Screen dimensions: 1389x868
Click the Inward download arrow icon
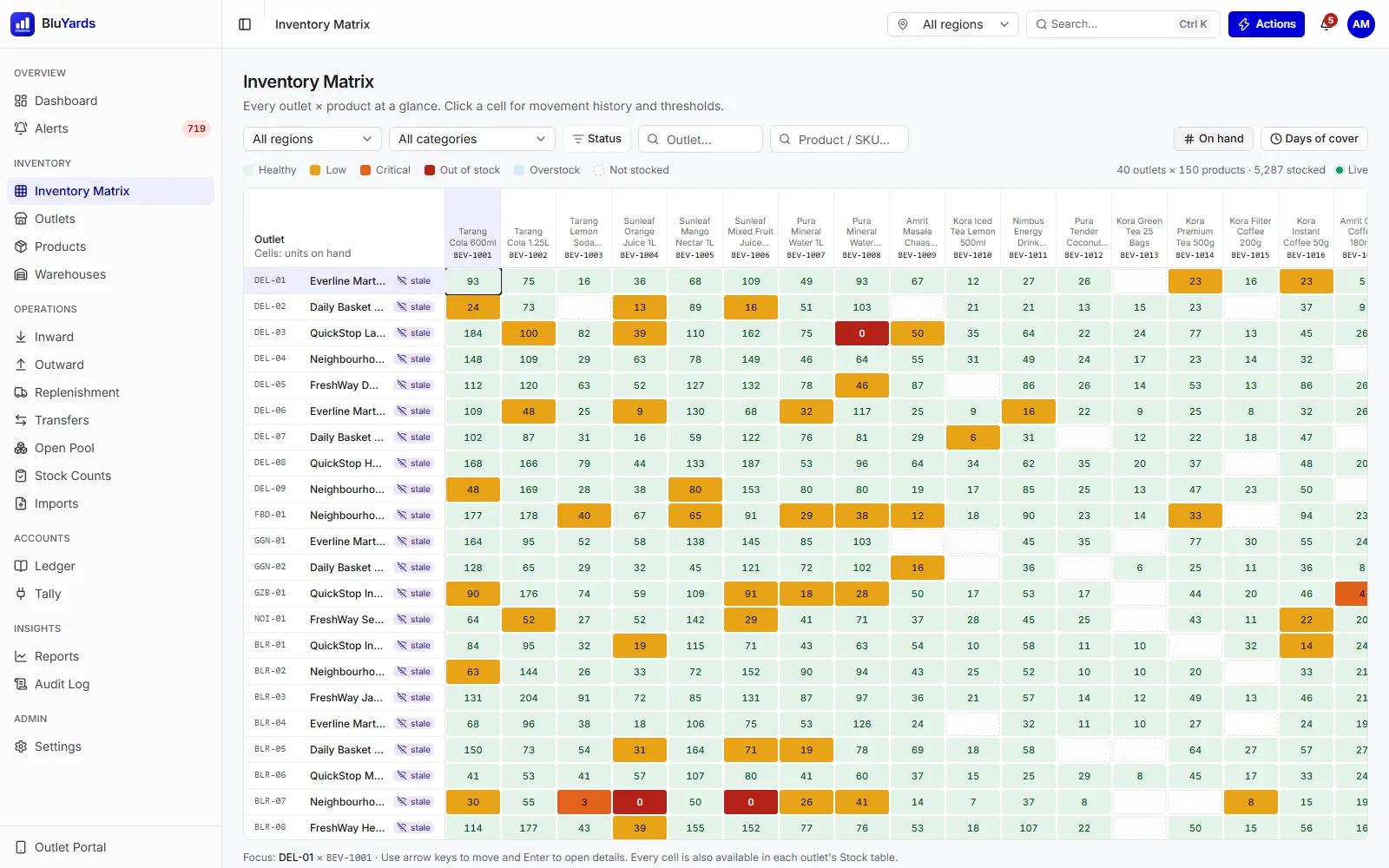pos(21,337)
